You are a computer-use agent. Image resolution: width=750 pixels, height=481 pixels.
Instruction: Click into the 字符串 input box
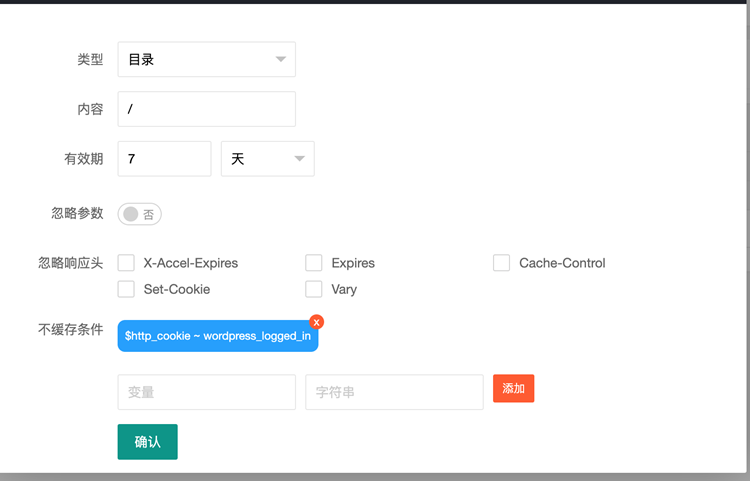(394, 392)
